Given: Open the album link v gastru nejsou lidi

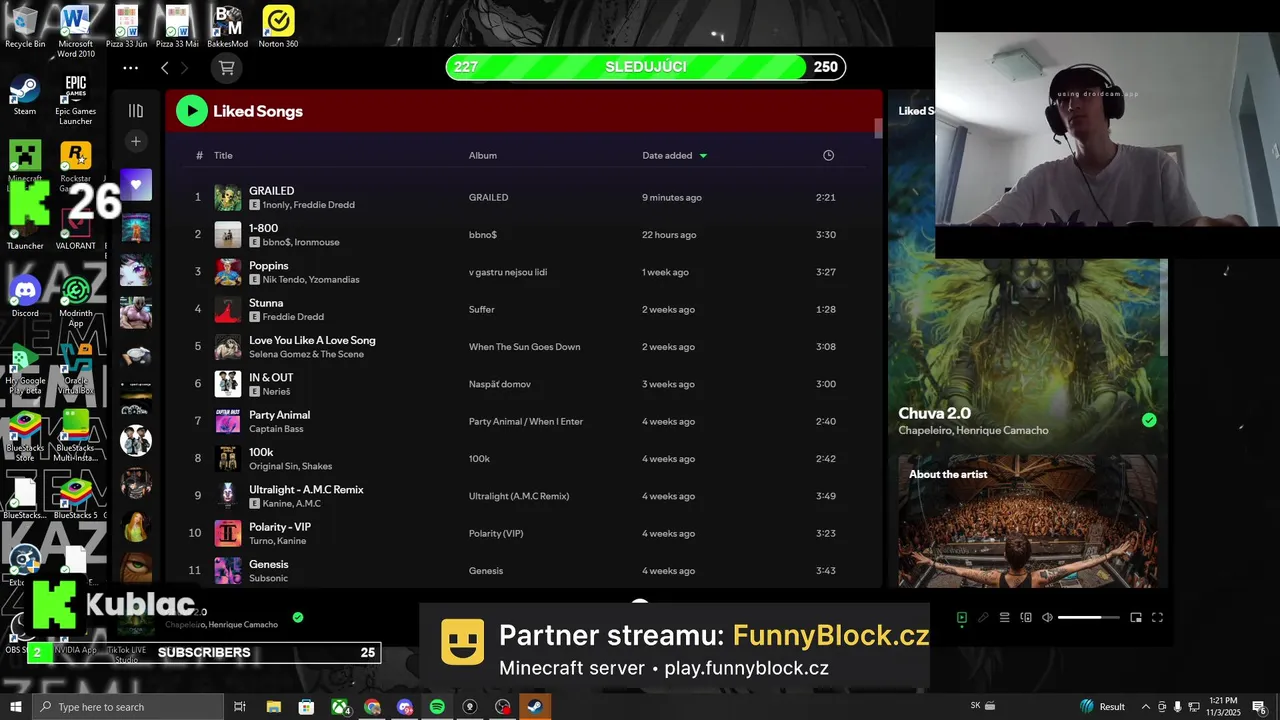Looking at the screenshot, I should click(508, 272).
